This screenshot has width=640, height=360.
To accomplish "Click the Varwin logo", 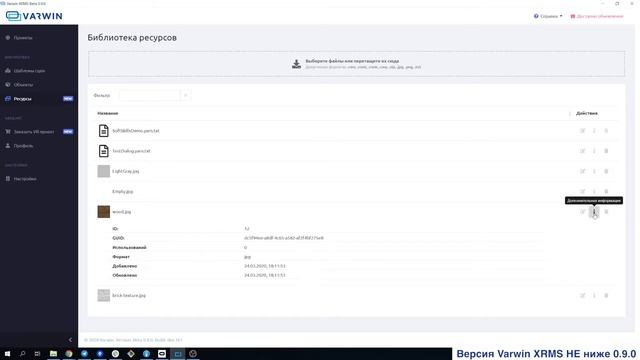I will pyautogui.click(x=34, y=16).
